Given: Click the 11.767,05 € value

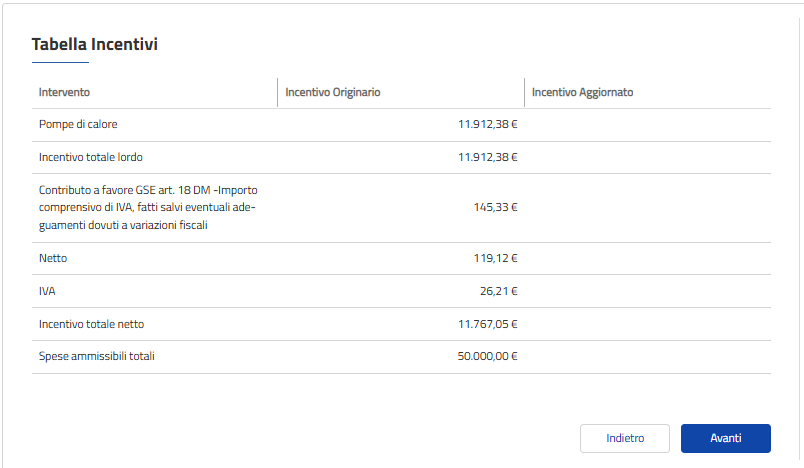Looking at the screenshot, I should click(488, 324).
